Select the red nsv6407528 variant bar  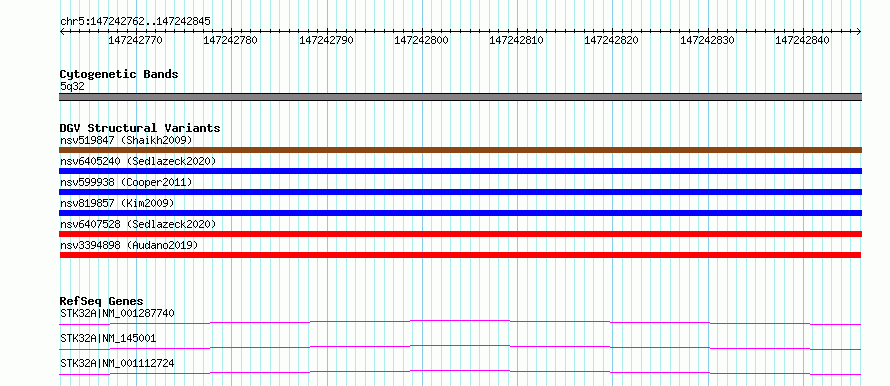[x=460, y=234]
